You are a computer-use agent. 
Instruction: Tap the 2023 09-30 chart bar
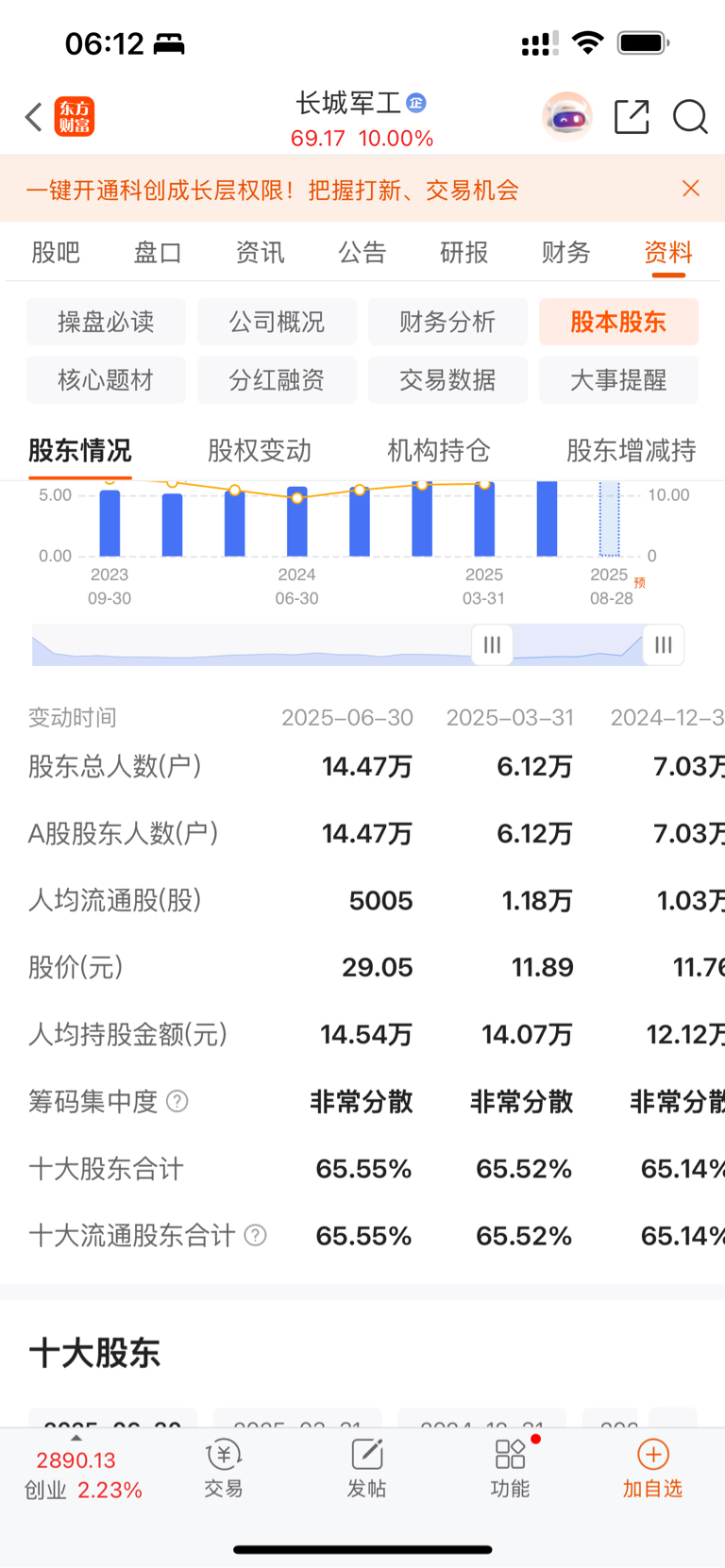pyautogui.click(x=110, y=523)
